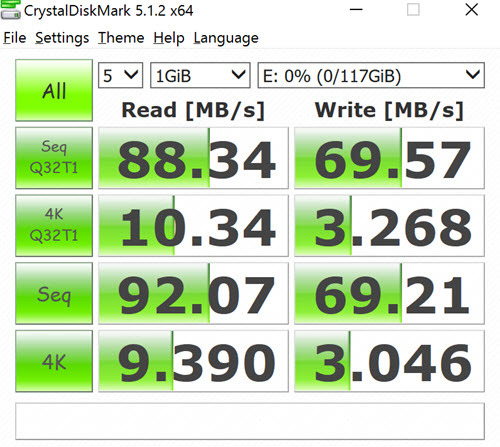This screenshot has height=447, width=500.
Task: Click the CrystalDiskMark app icon in title bar
Action: tap(10, 10)
